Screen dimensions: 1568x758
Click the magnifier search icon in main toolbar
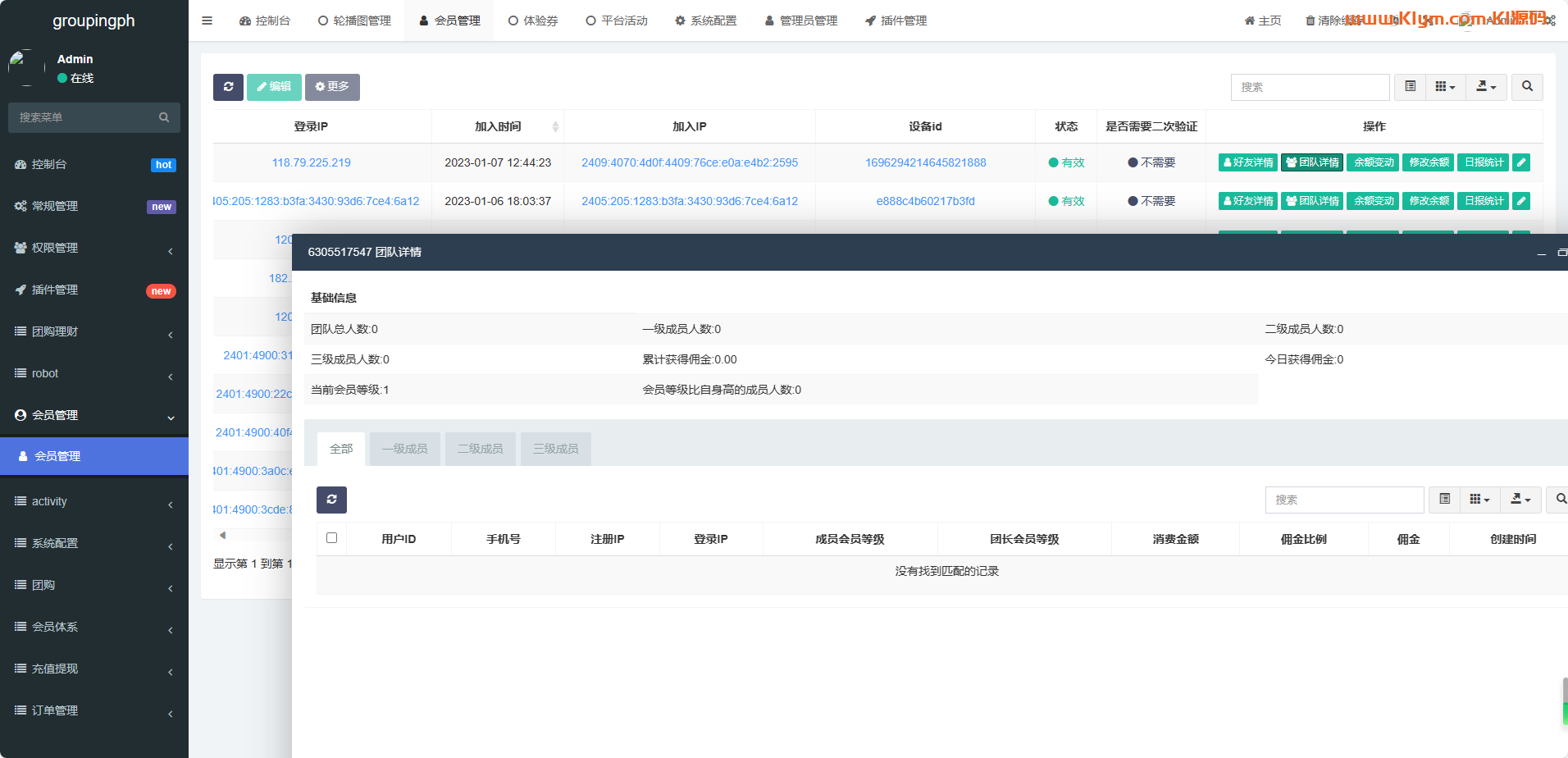click(x=1527, y=87)
